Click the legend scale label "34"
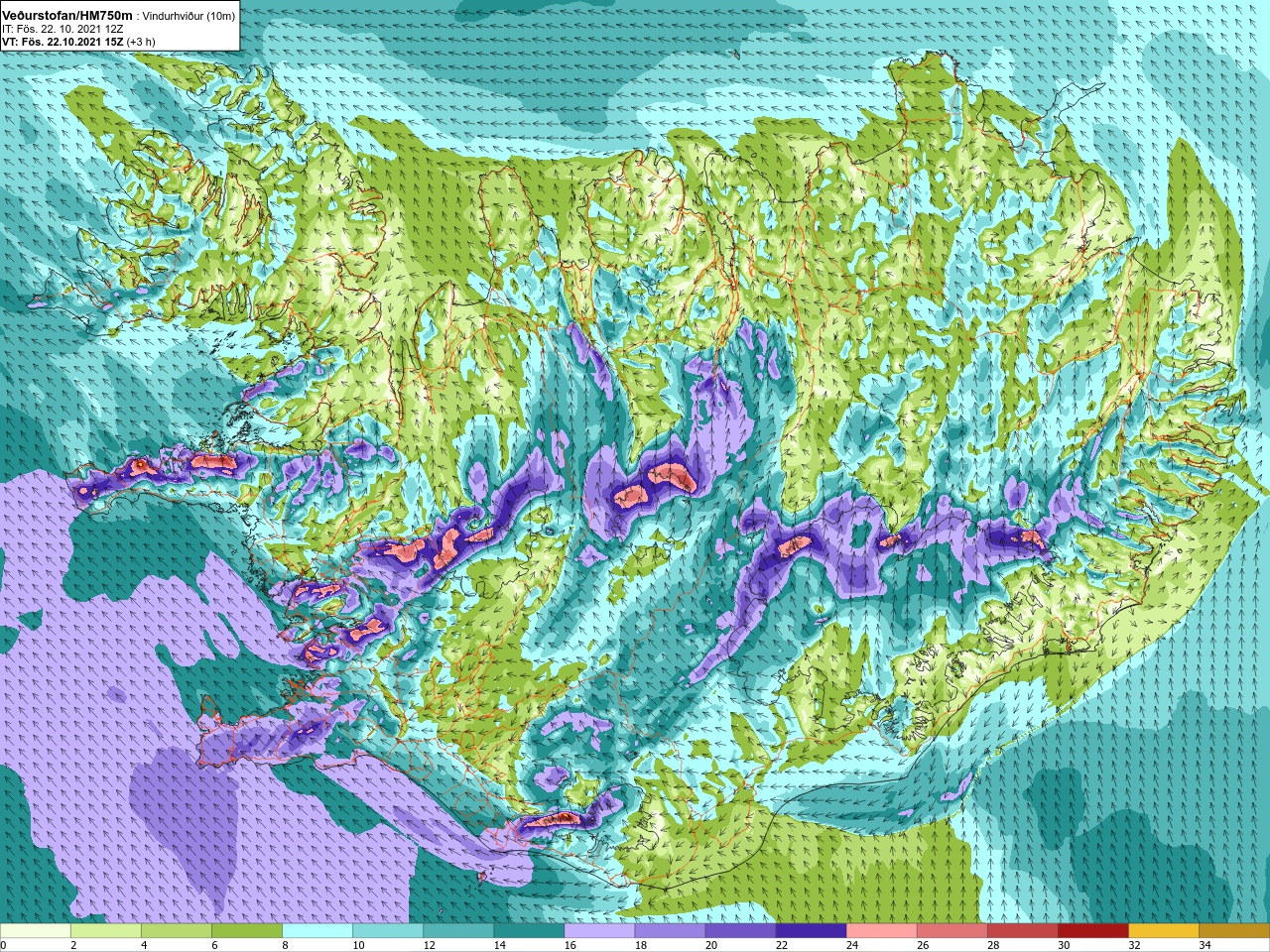The height and width of the screenshot is (952, 1270). click(x=1205, y=945)
